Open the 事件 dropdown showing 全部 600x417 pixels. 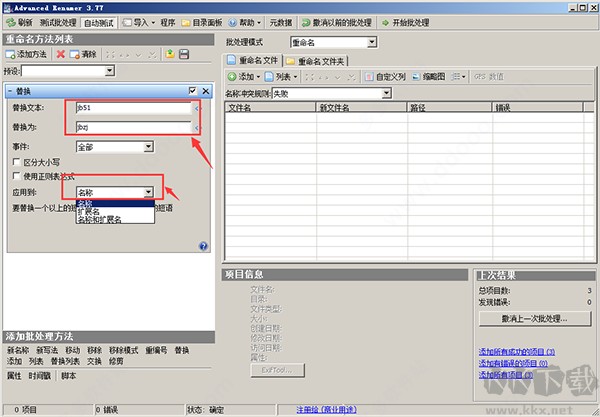(148, 147)
